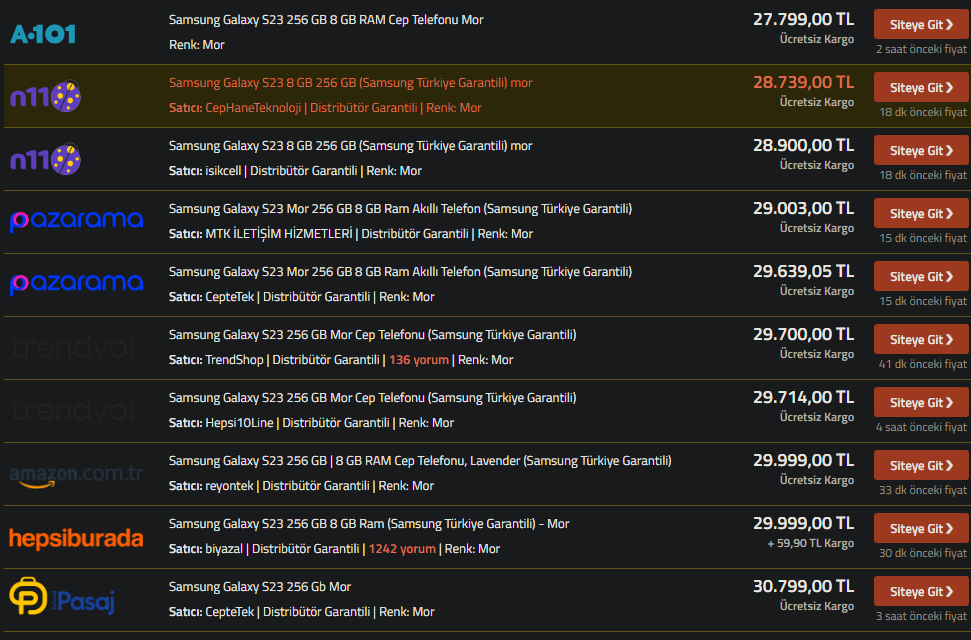Open hepsiburada title ending '– Mor'
Image resolution: width=971 pixels, height=640 pixels.
tap(368, 524)
